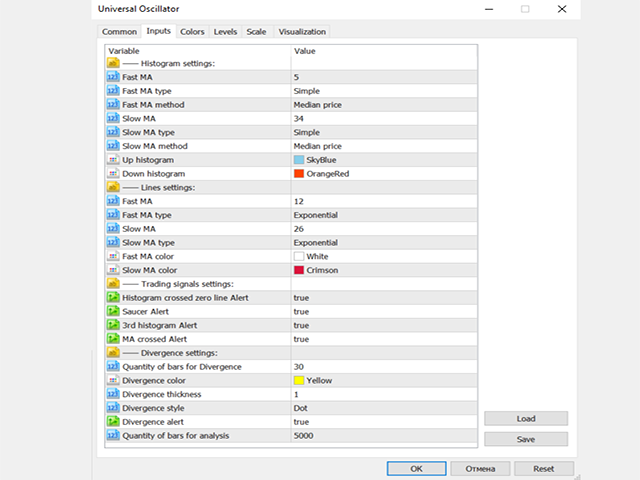The image size is (640, 480).
Task: Switch to the Colors tab
Action: (192, 32)
